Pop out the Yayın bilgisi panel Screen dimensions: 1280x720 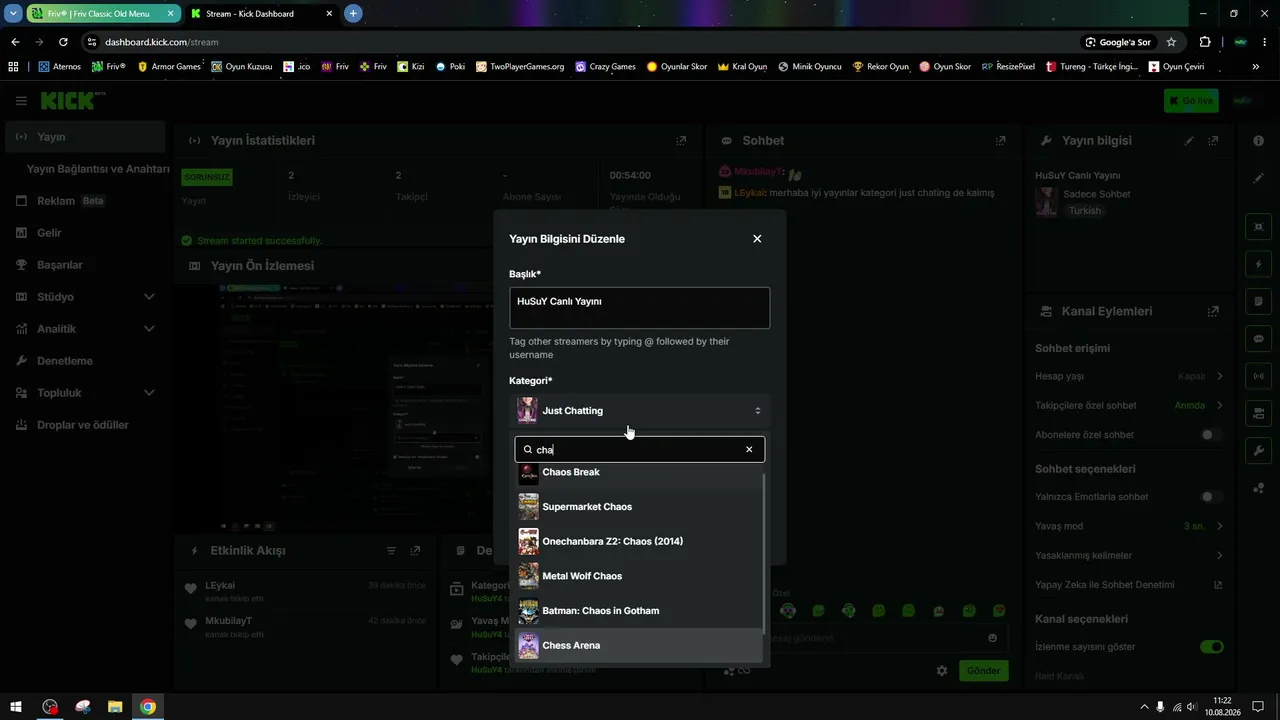tap(1213, 141)
